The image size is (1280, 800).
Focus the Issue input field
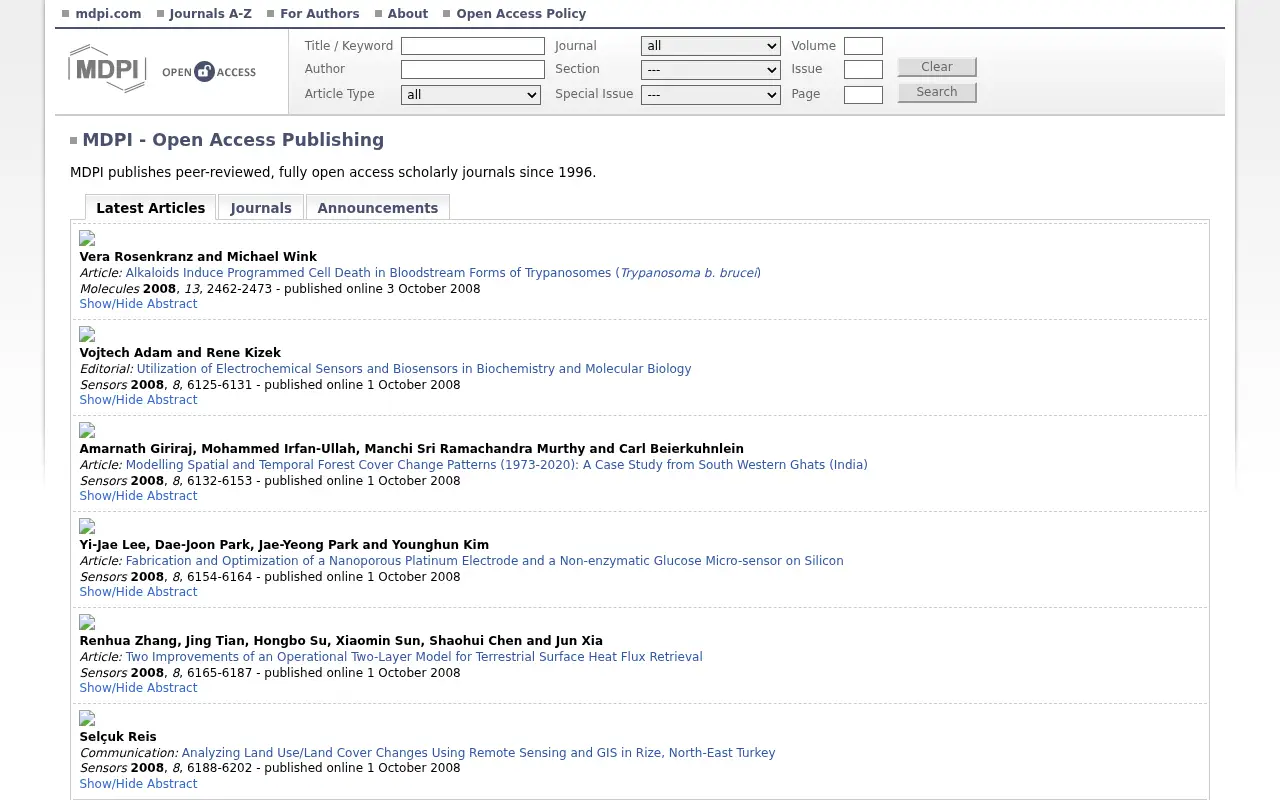863,69
